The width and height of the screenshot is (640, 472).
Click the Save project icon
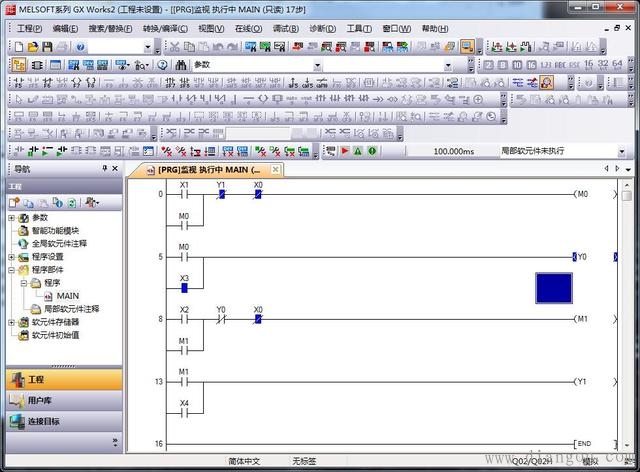(x=47, y=47)
